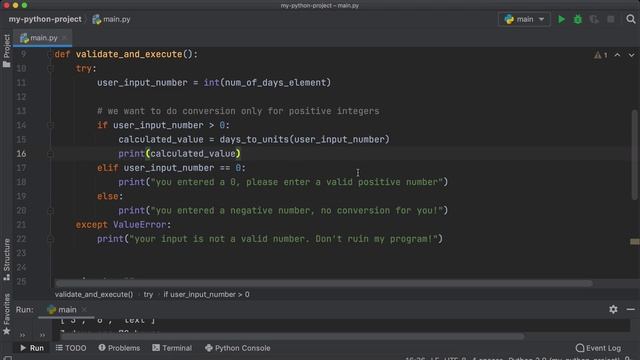The height and width of the screenshot is (360, 640).
Task: Click line number 21 in gutter
Action: coord(21,225)
